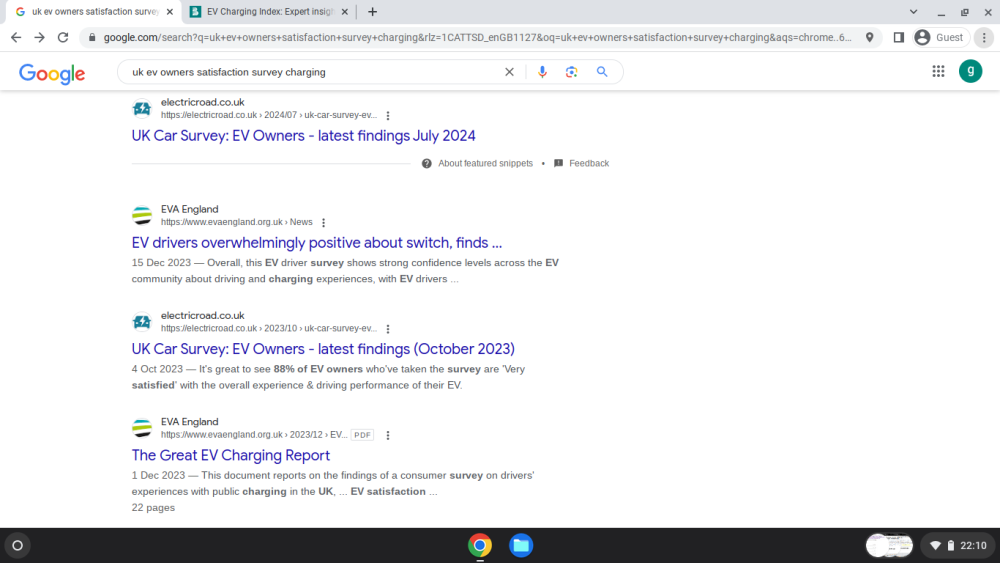Focus the Google search input field

(312, 72)
